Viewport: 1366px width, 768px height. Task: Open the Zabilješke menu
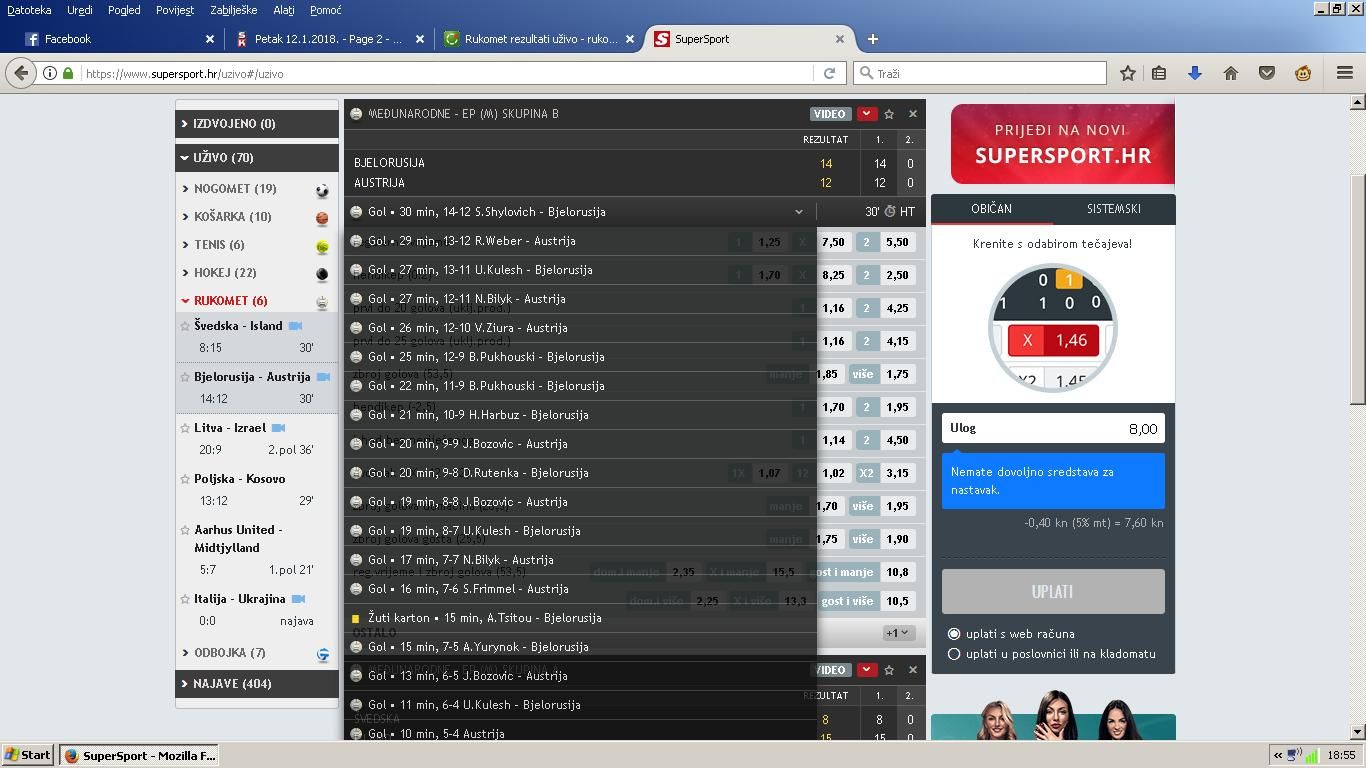pos(234,10)
